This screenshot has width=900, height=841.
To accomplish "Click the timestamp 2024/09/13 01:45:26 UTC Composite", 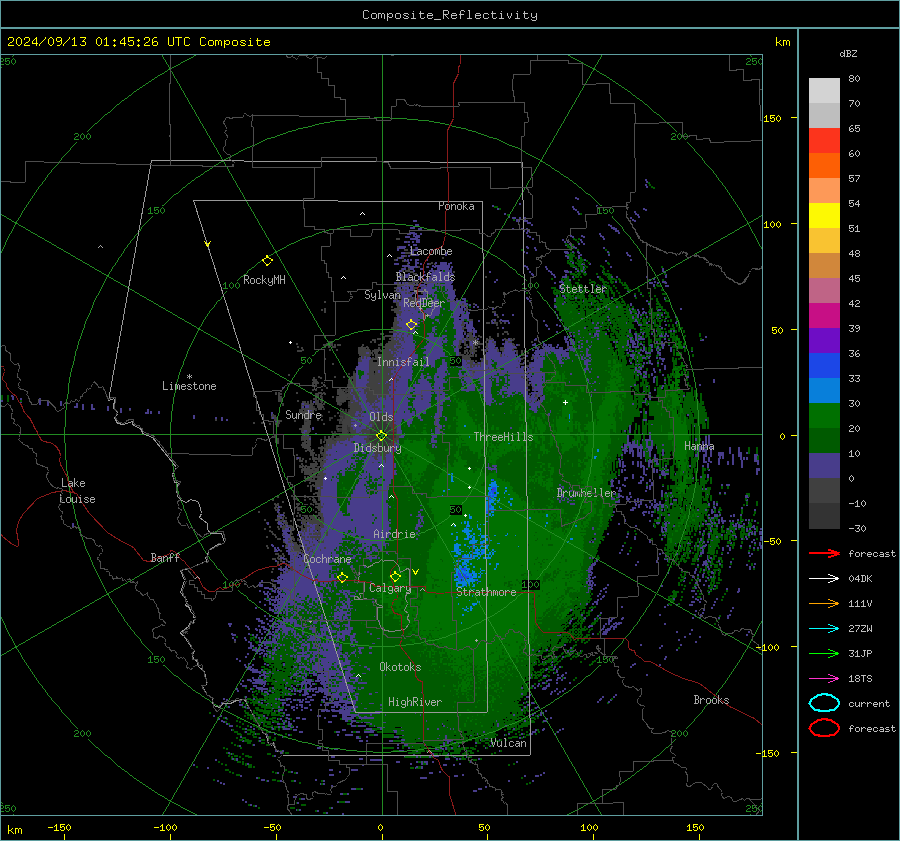I will (138, 41).
